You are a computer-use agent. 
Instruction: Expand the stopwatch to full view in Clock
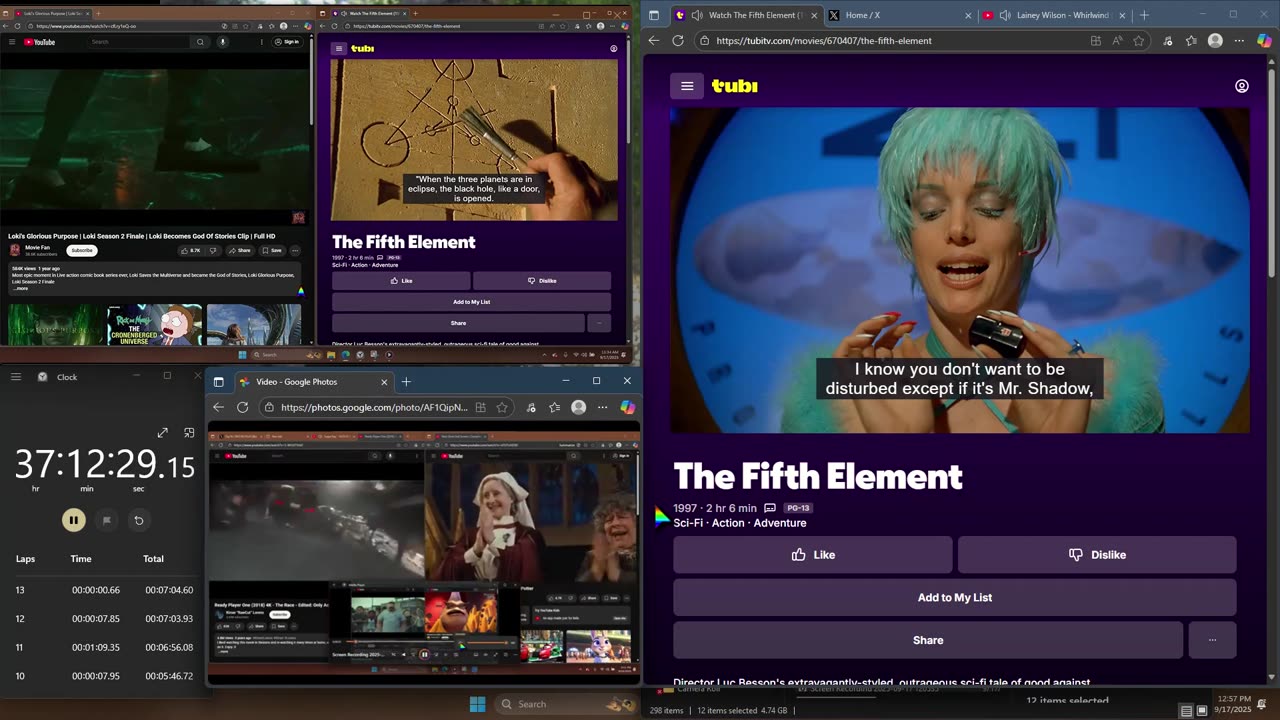click(162, 433)
